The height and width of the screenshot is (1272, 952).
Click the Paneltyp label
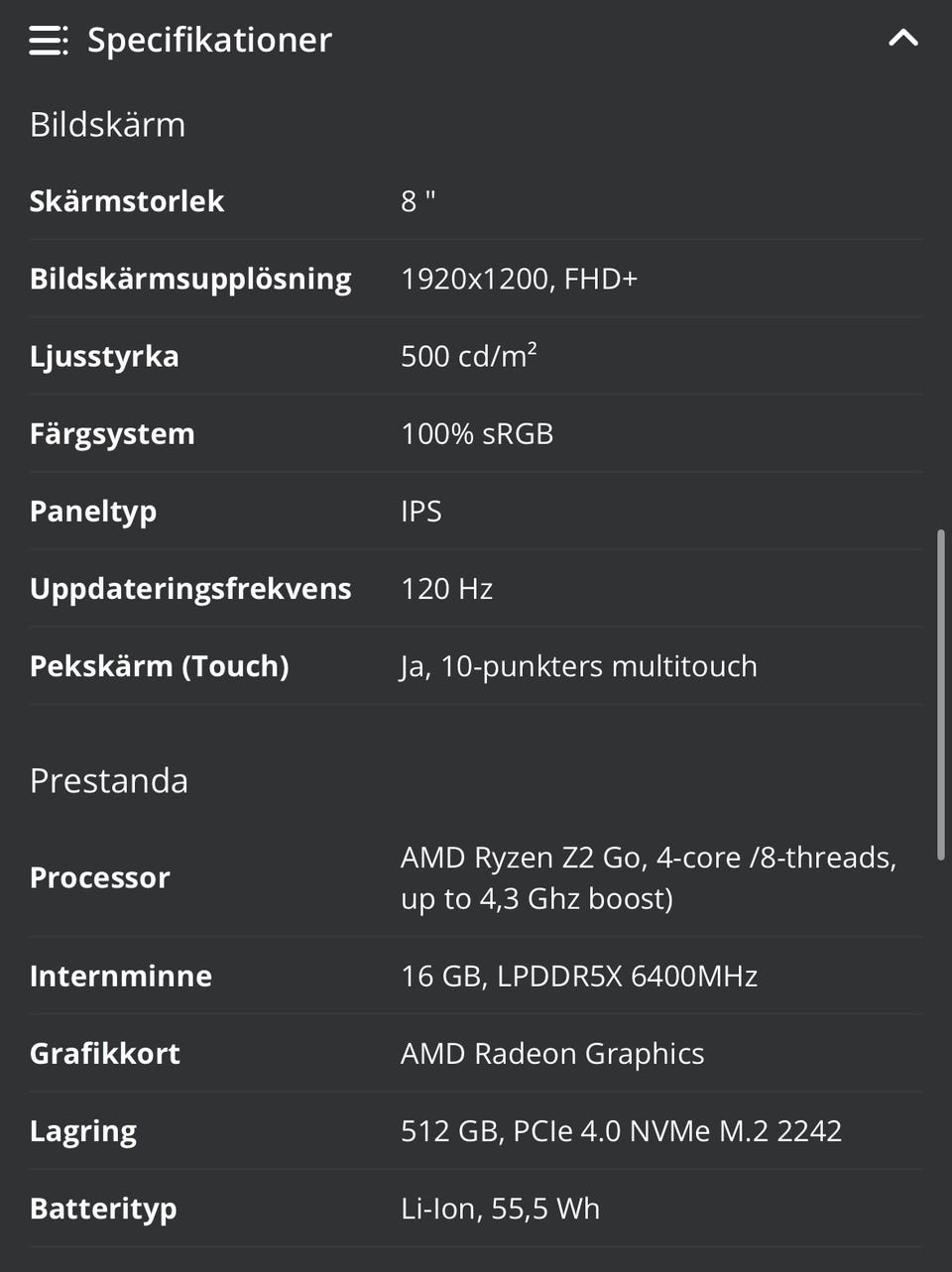click(93, 512)
